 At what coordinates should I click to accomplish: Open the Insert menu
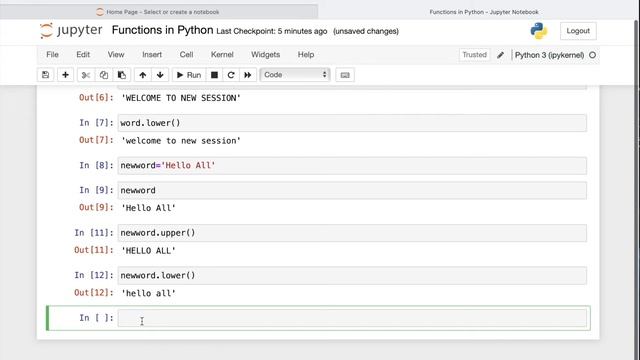pyautogui.click(x=152, y=54)
